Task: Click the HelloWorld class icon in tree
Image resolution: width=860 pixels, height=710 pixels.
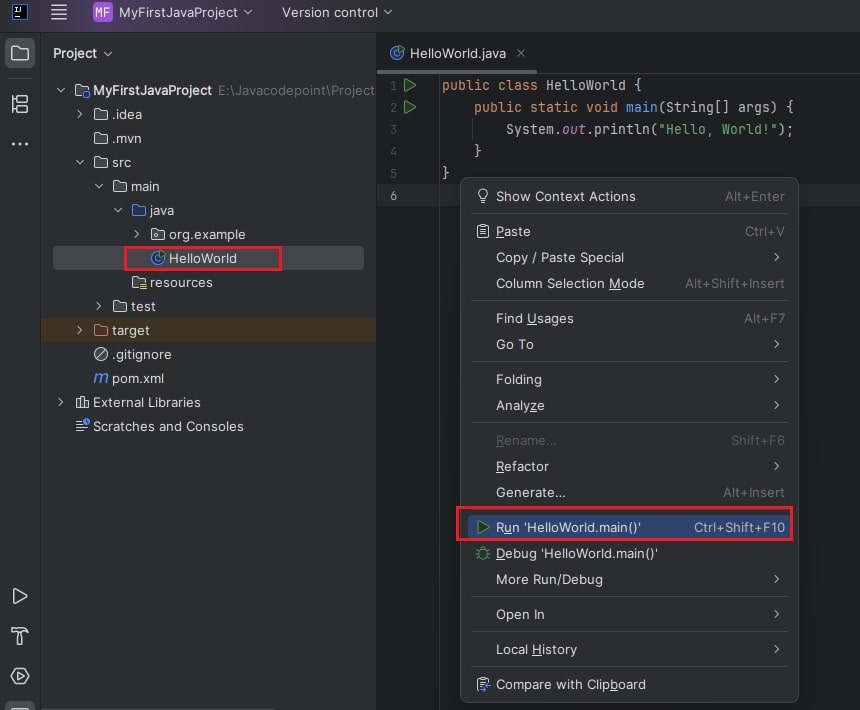Action: click(x=158, y=258)
